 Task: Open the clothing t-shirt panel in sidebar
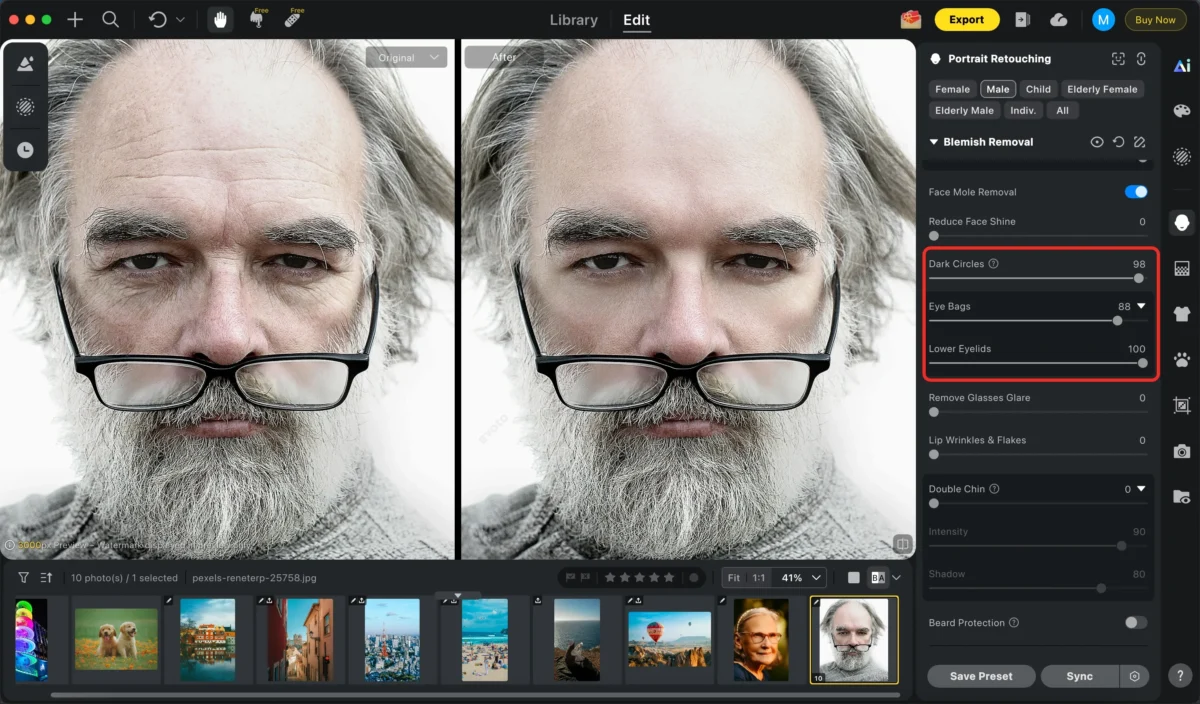(1181, 314)
